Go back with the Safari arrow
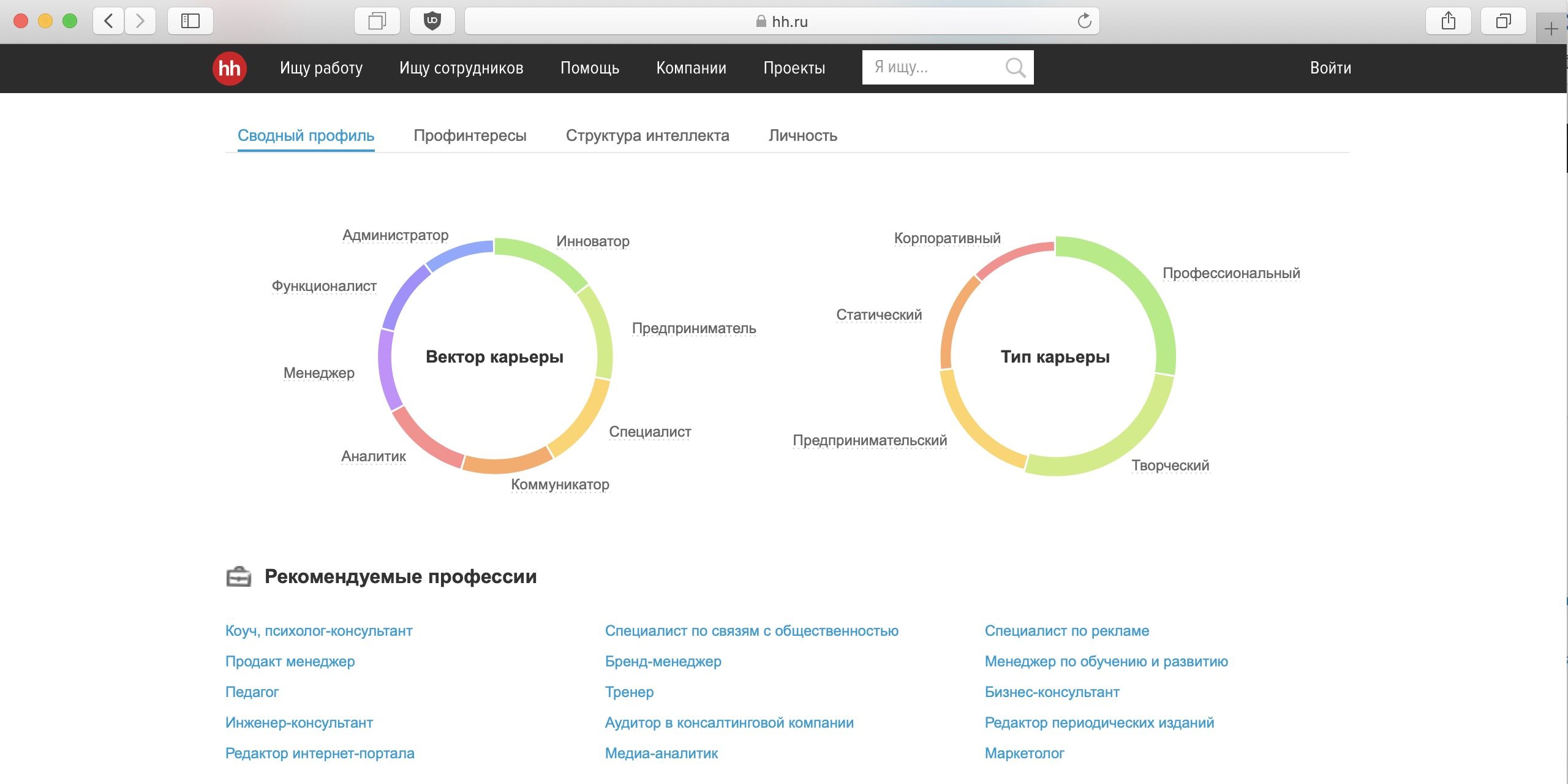This screenshot has width=1568, height=784. coord(109,21)
